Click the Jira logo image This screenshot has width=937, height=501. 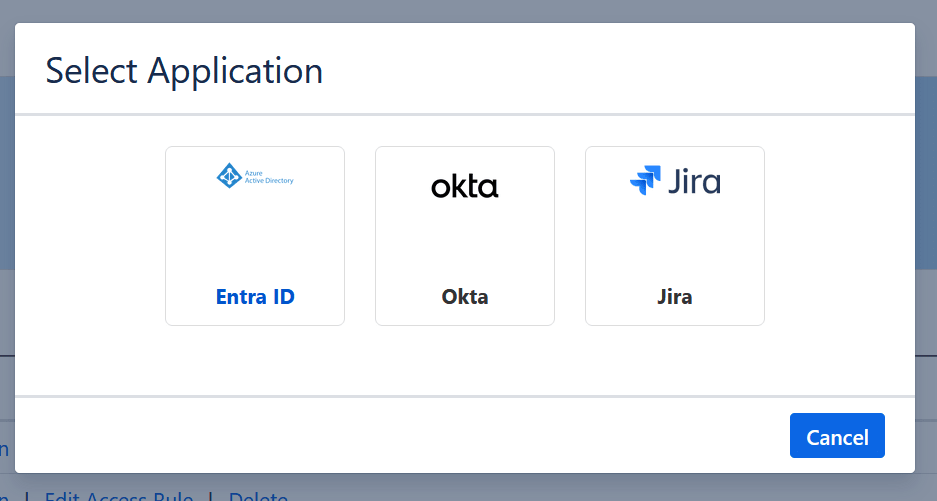tap(675, 181)
